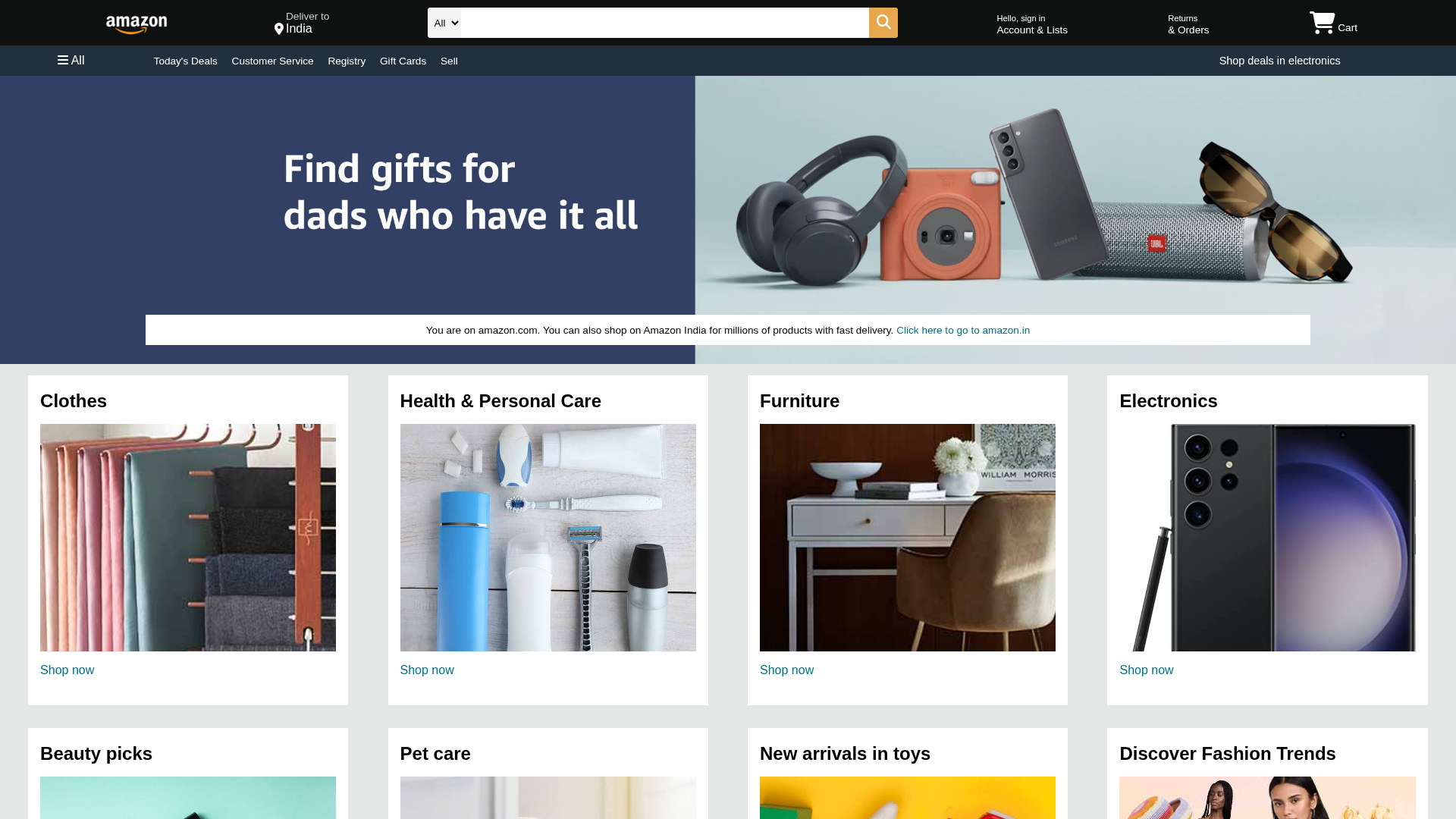Click Shop now under Furniture
Image resolution: width=1456 pixels, height=819 pixels.
[x=786, y=670]
